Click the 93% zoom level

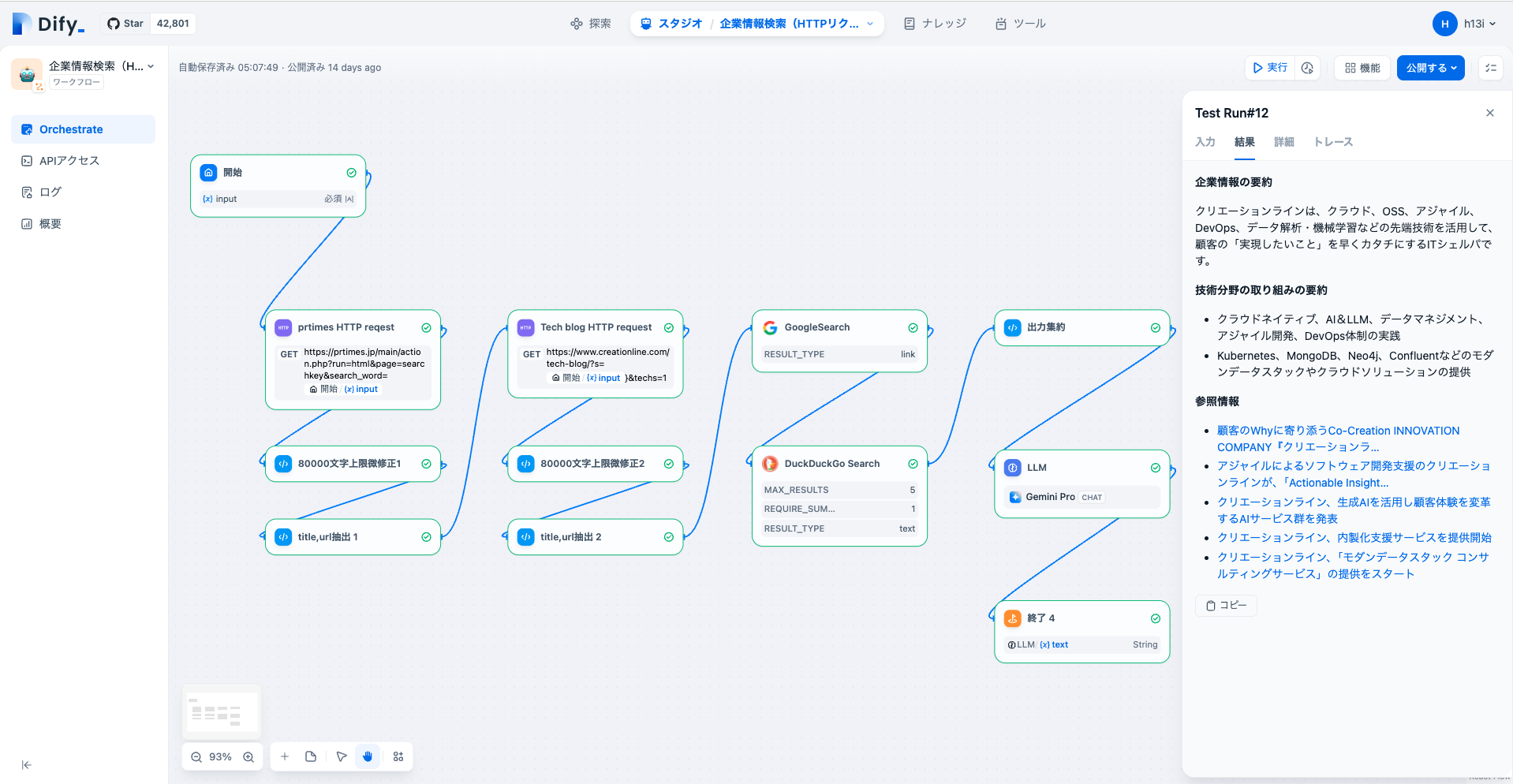221,756
